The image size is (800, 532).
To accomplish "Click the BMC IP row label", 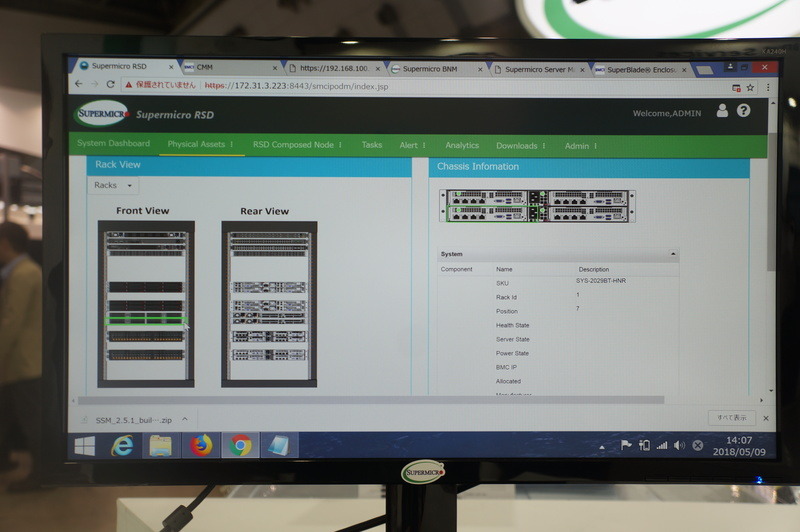I will (506, 367).
